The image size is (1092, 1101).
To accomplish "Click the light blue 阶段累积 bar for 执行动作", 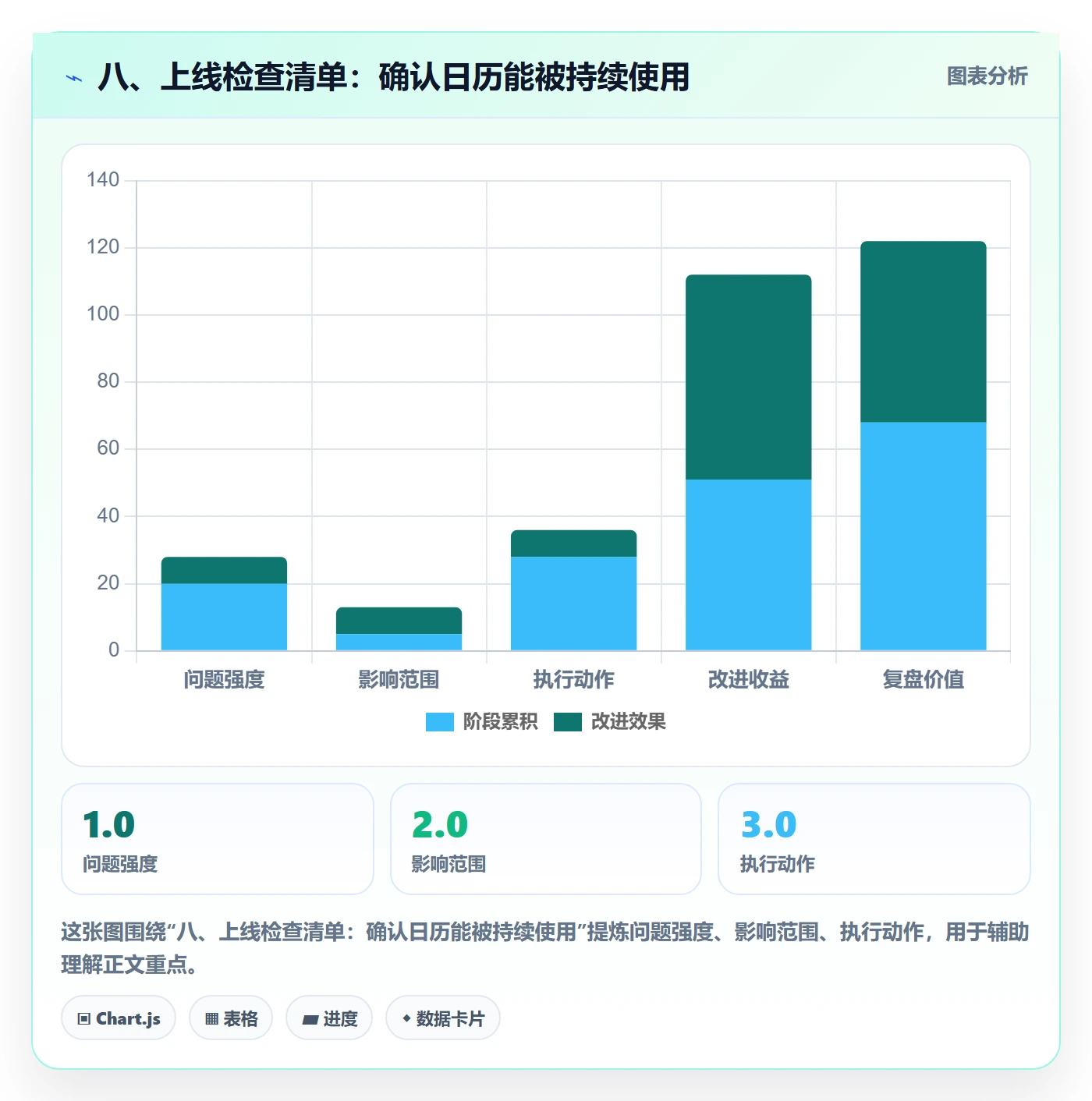I will (x=574, y=604).
